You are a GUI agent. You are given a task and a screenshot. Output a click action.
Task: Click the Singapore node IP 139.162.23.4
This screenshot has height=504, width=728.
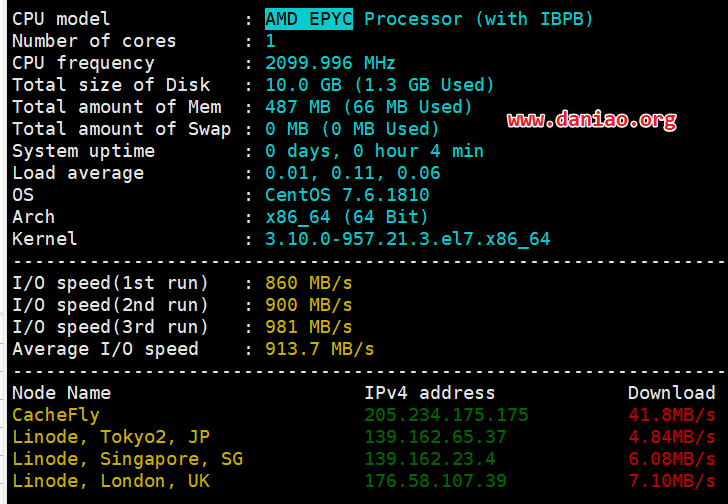point(430,459)
